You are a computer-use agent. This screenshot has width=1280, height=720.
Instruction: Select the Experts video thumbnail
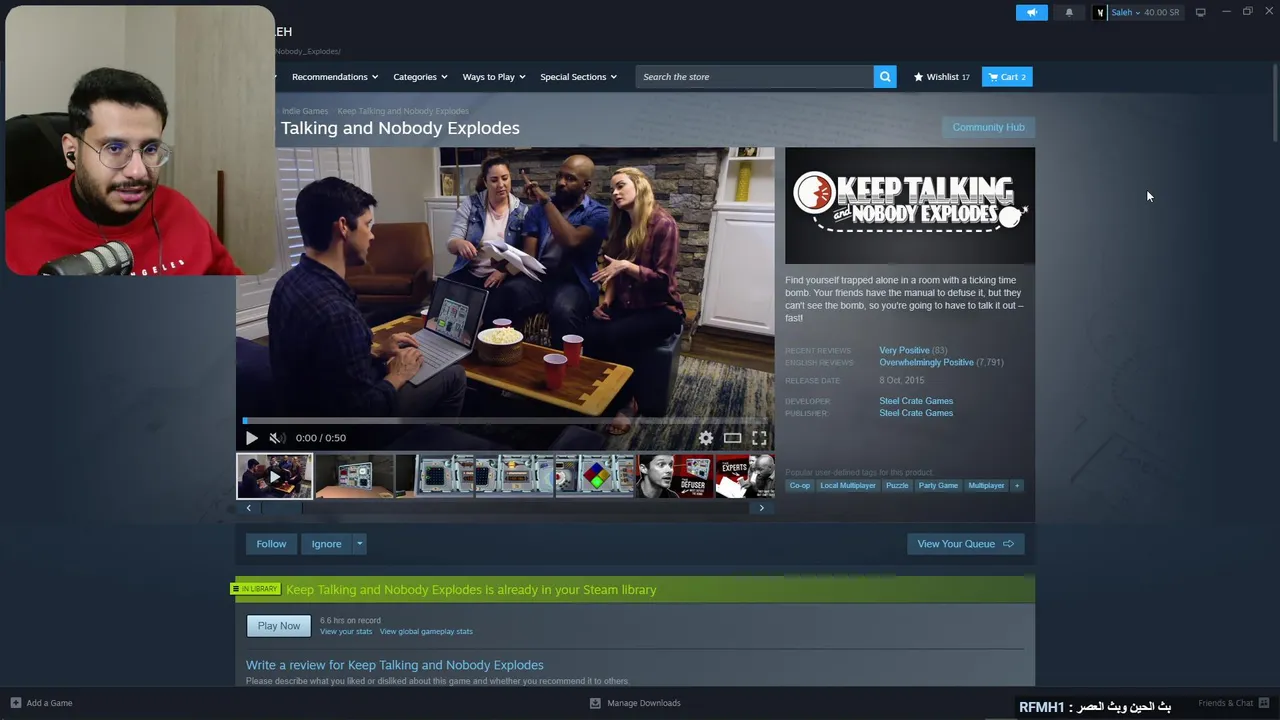pyautogui.click(x=745, y=476)
